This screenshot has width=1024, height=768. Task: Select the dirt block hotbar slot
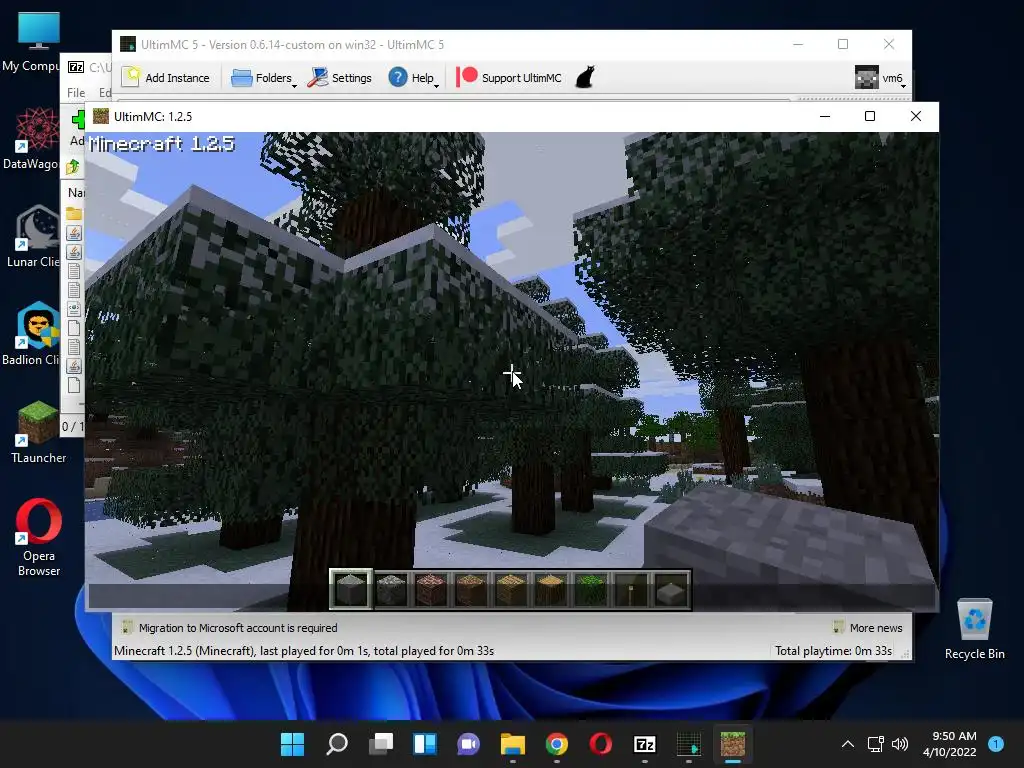(x=471, y=590)
